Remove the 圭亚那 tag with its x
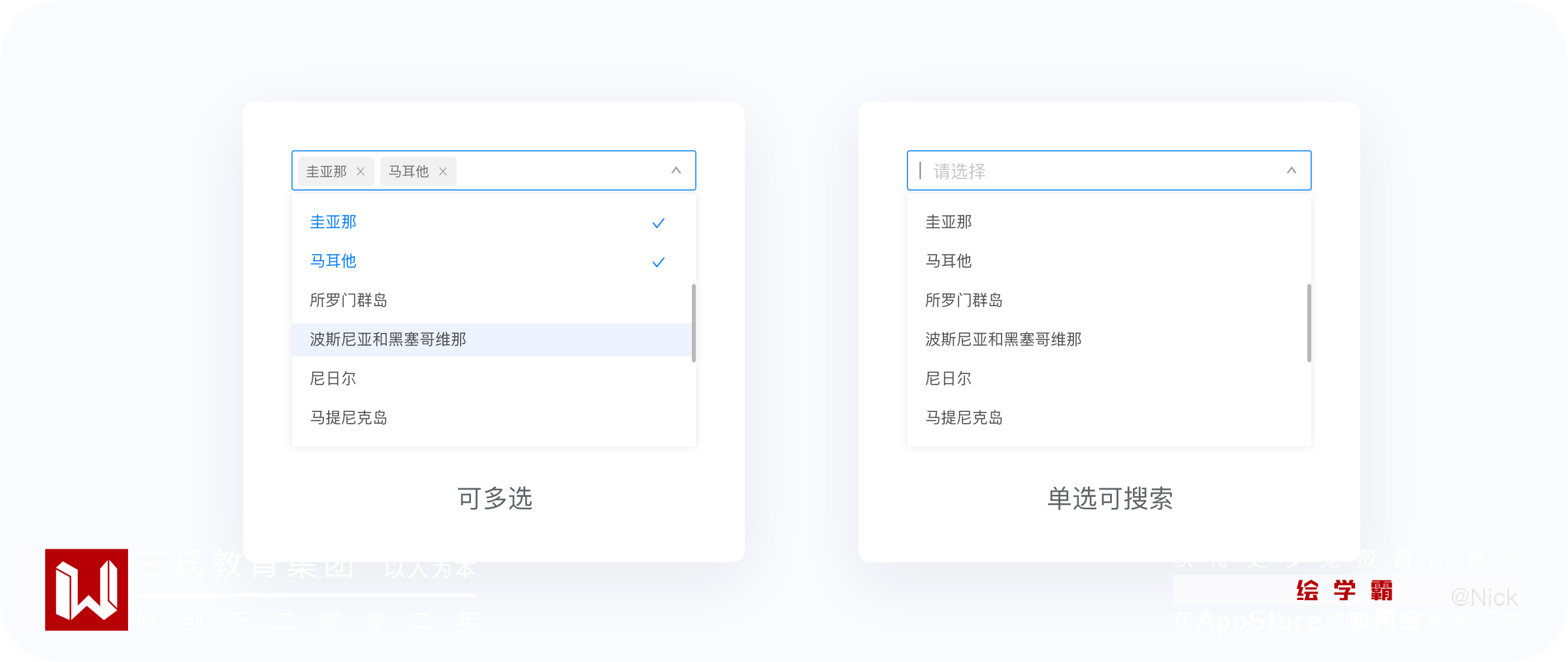1568x662 pixels. click(x=361, y=172)
